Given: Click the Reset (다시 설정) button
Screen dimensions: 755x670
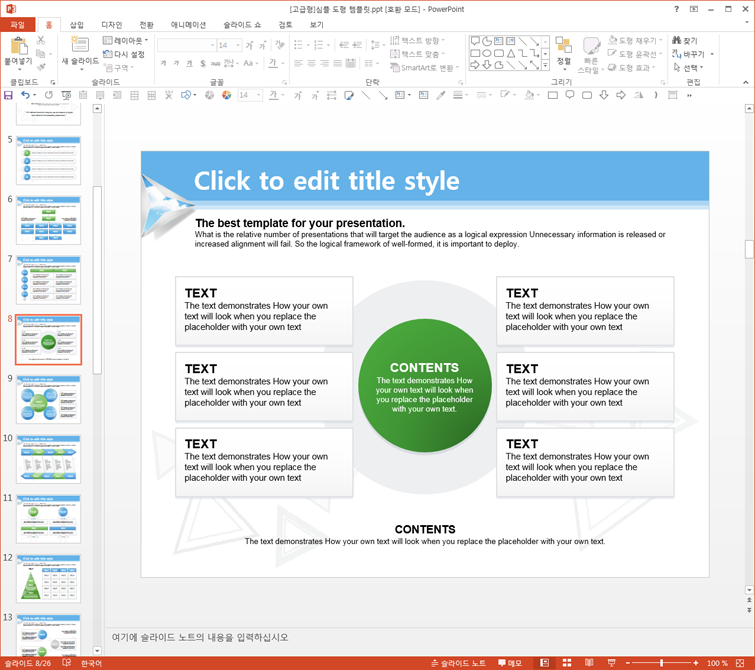Looking at the screenshot, I should pyautogui.click(x=124, y=54).
